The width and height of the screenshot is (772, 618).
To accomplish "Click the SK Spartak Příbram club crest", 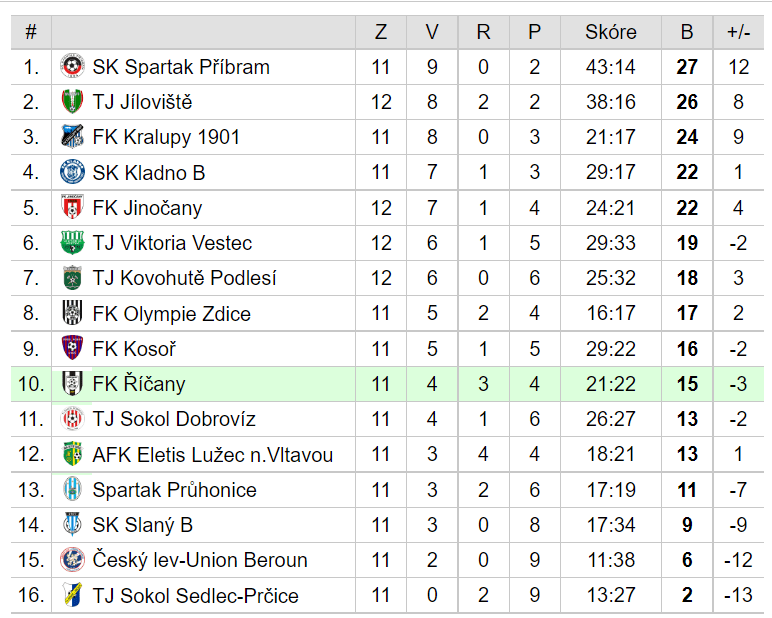I will point(72,66).
